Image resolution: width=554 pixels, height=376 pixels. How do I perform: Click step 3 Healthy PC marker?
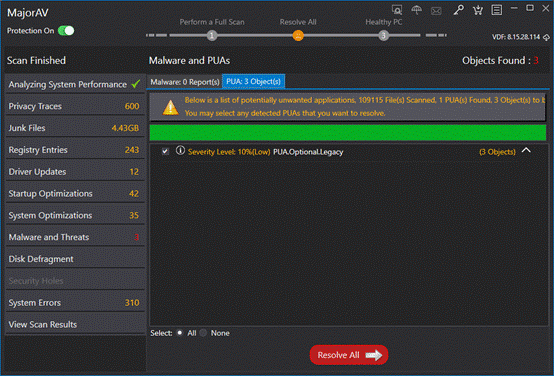click(x=383, y=35)
